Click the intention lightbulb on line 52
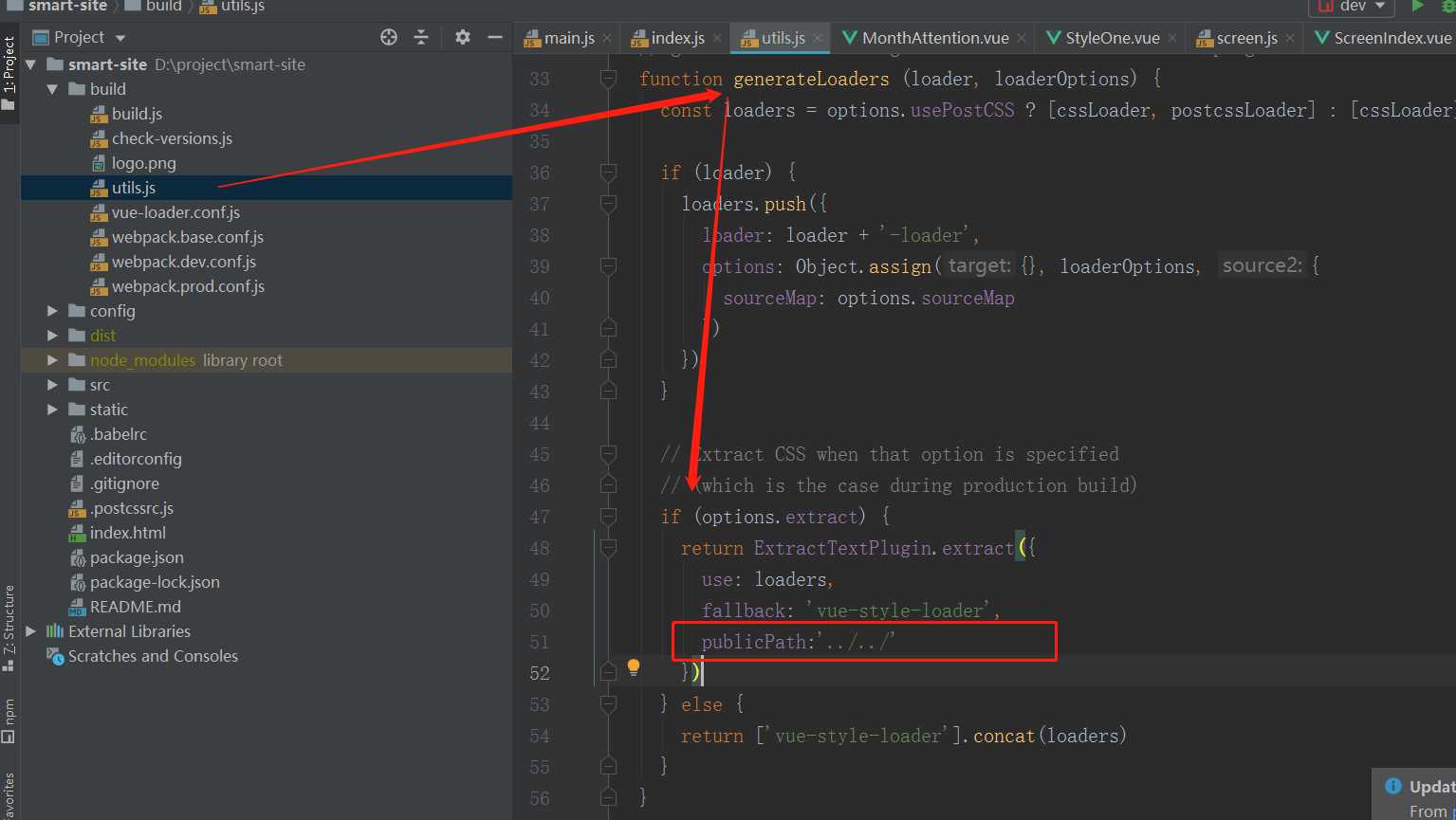Image resolution: width=1456 pixels, height=820 pixels. point(634,667)
